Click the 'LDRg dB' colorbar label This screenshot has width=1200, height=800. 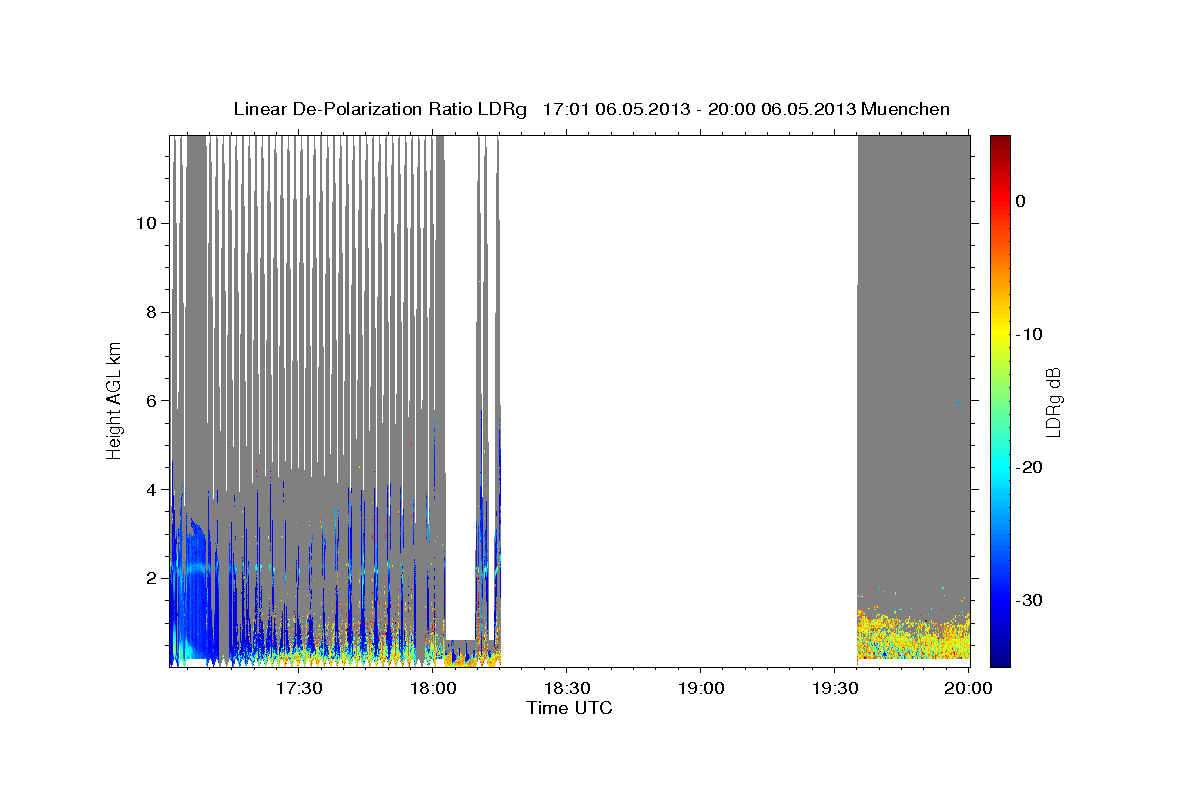click(1053, 401)
